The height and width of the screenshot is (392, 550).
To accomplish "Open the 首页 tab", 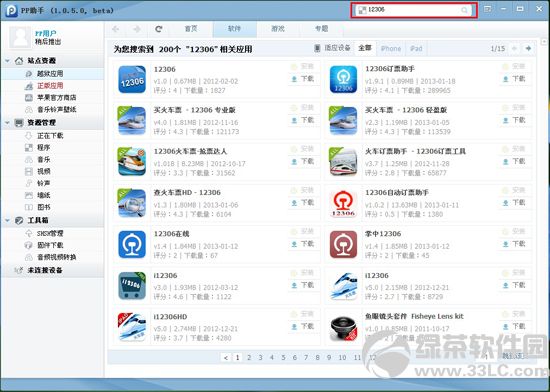I will coord(191,29).
